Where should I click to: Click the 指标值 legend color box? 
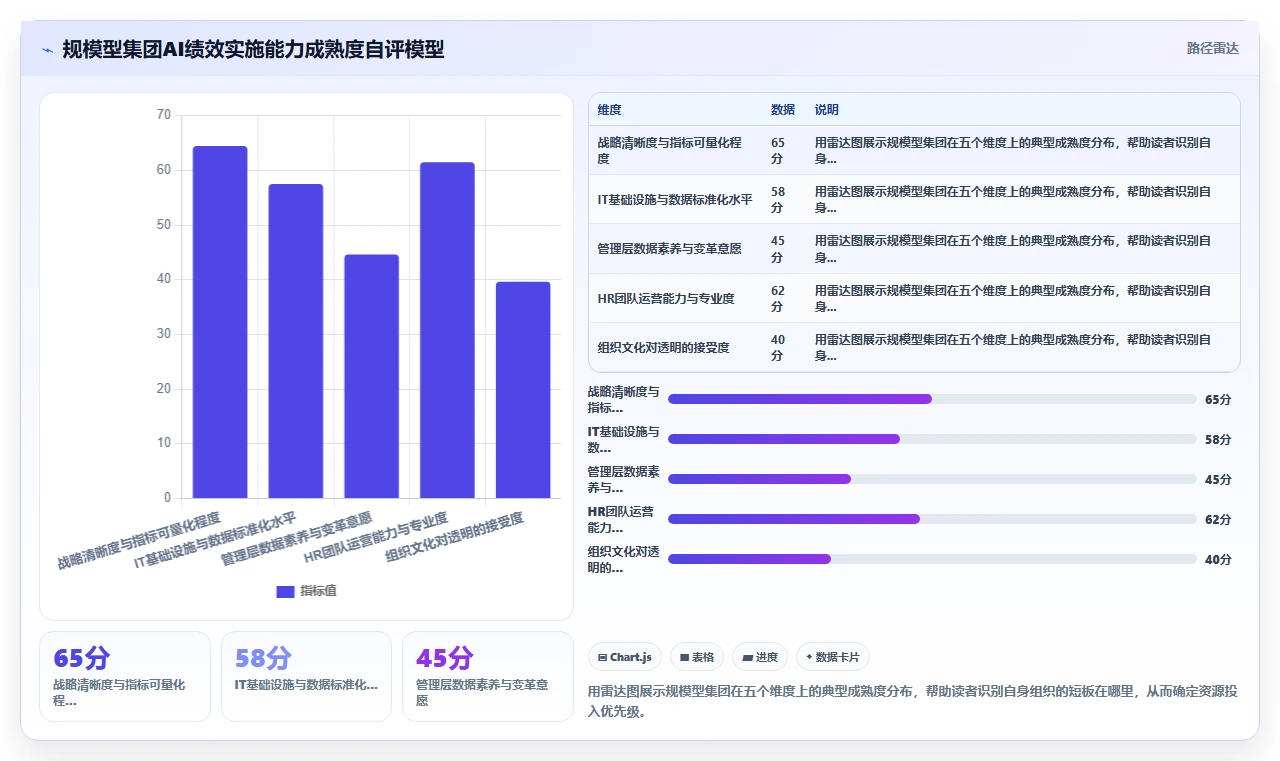pos(285,591)
